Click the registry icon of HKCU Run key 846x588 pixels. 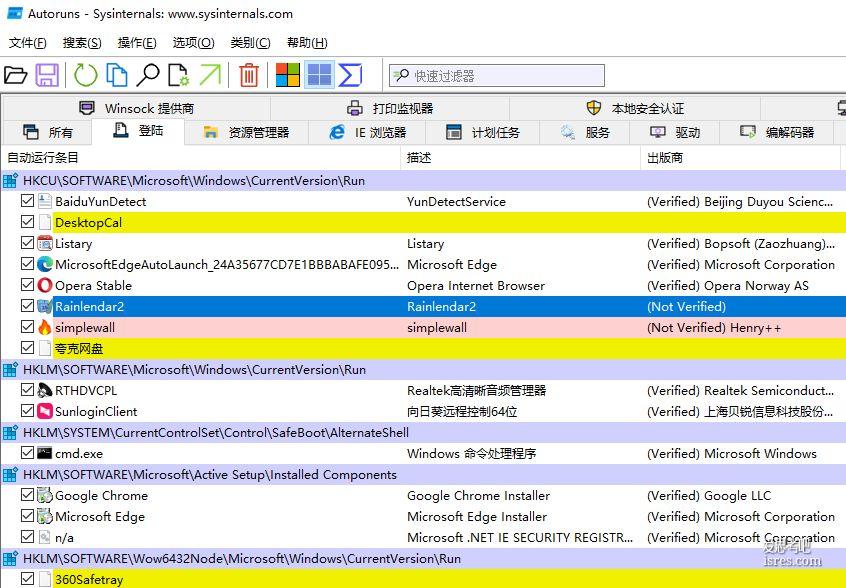[10, 181]
